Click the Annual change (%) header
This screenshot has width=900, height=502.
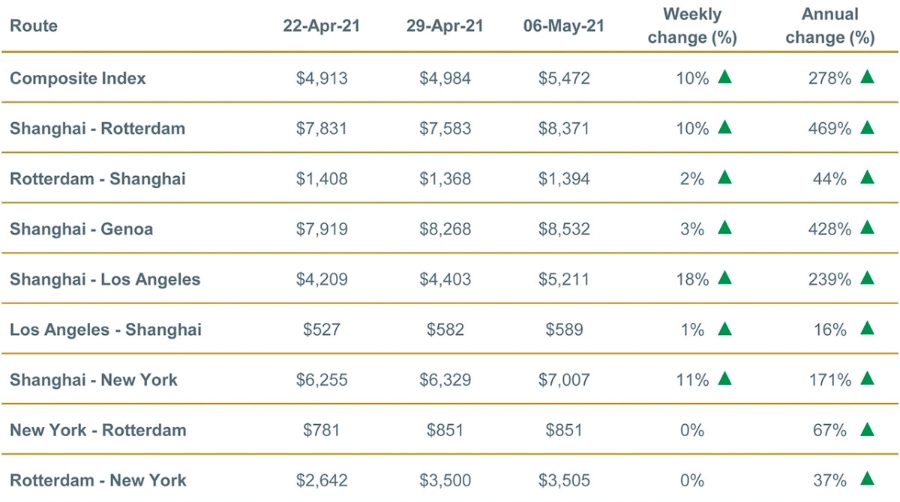(x=830, y=26)
